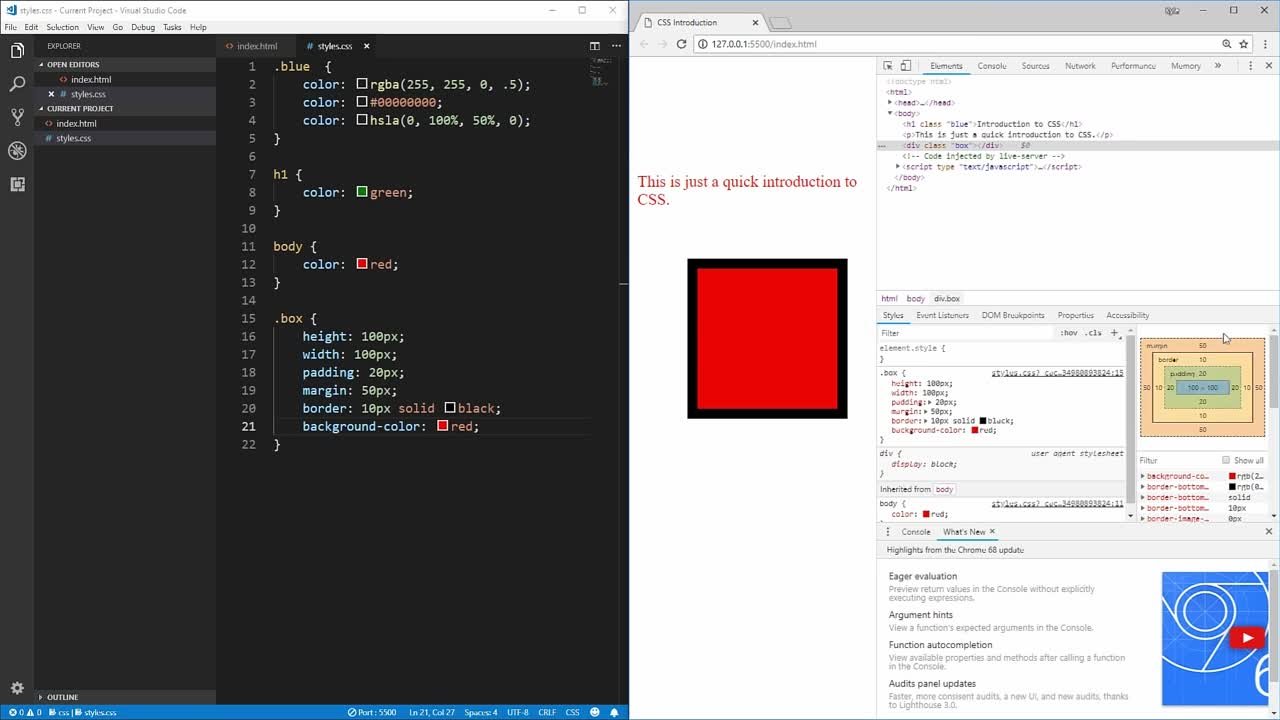
Task: Close the DevTools panel
Action: click(1268, 66)
